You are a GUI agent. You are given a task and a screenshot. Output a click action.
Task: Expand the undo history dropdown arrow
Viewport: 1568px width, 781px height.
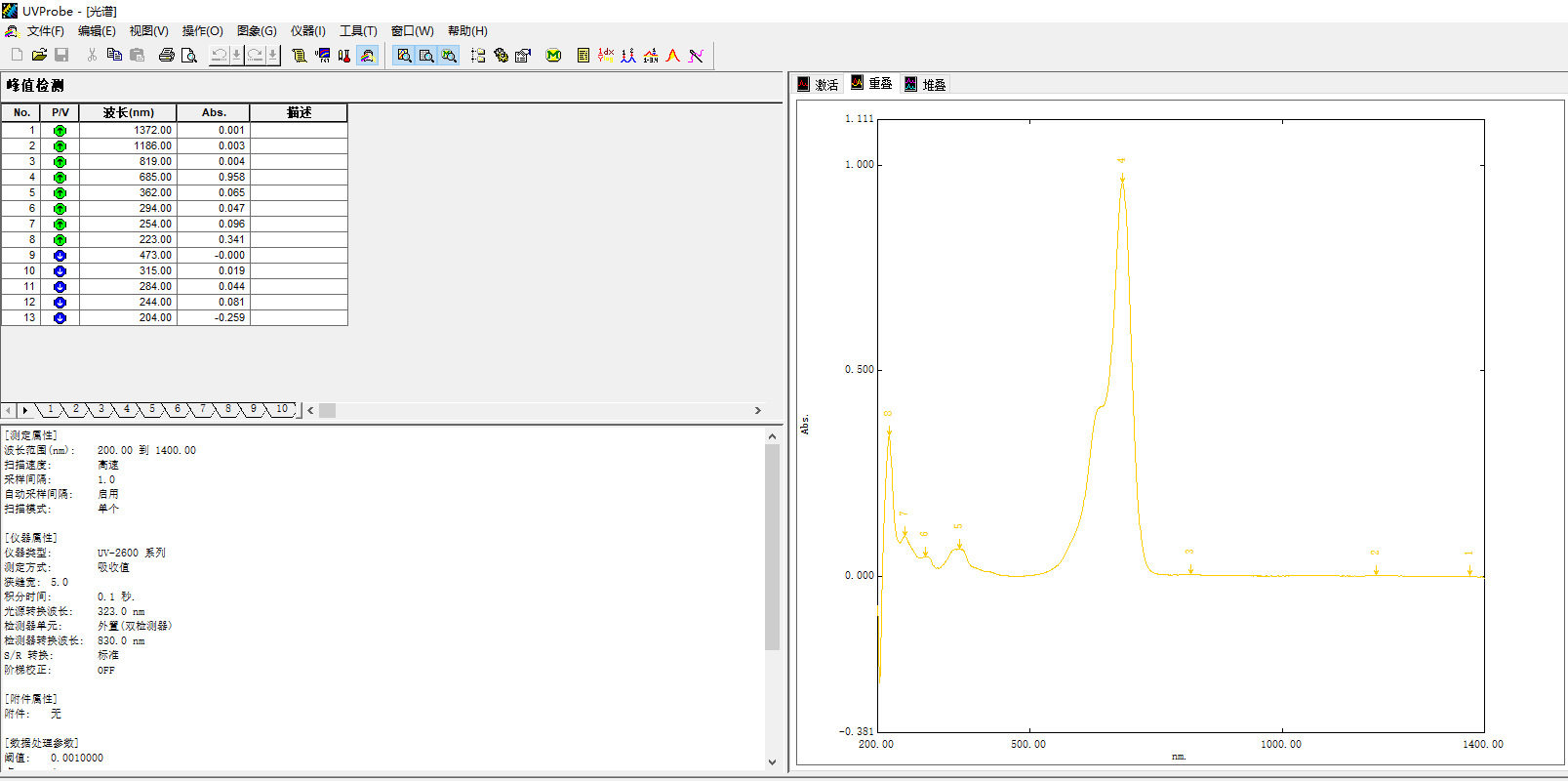click(236, 56)
